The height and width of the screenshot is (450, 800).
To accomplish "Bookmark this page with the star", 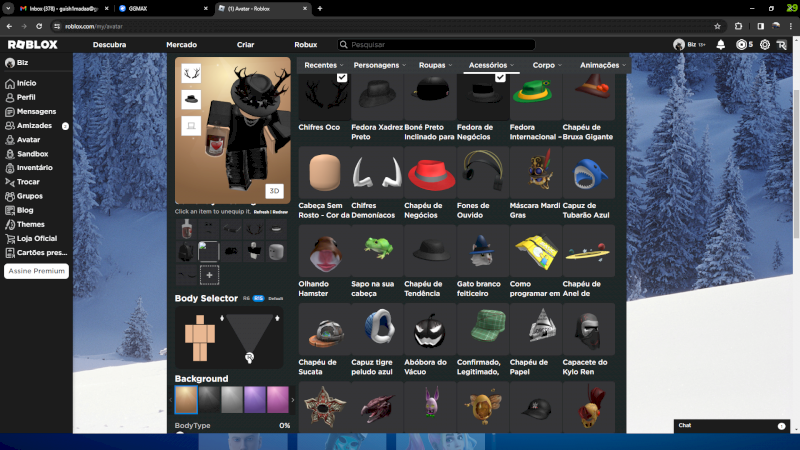I will (717, 26).
